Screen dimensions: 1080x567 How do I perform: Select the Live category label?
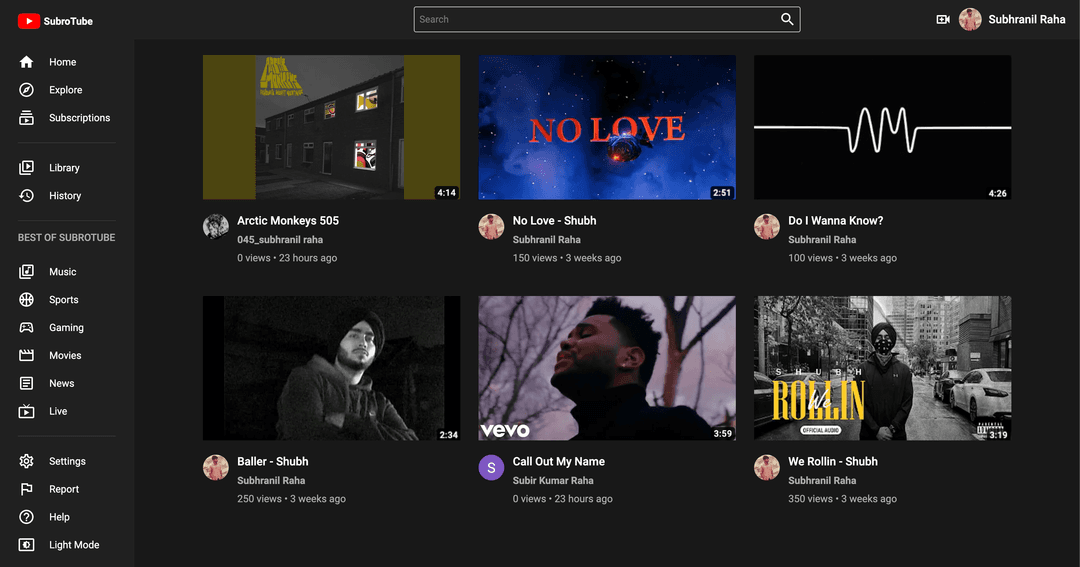(58, 411)
